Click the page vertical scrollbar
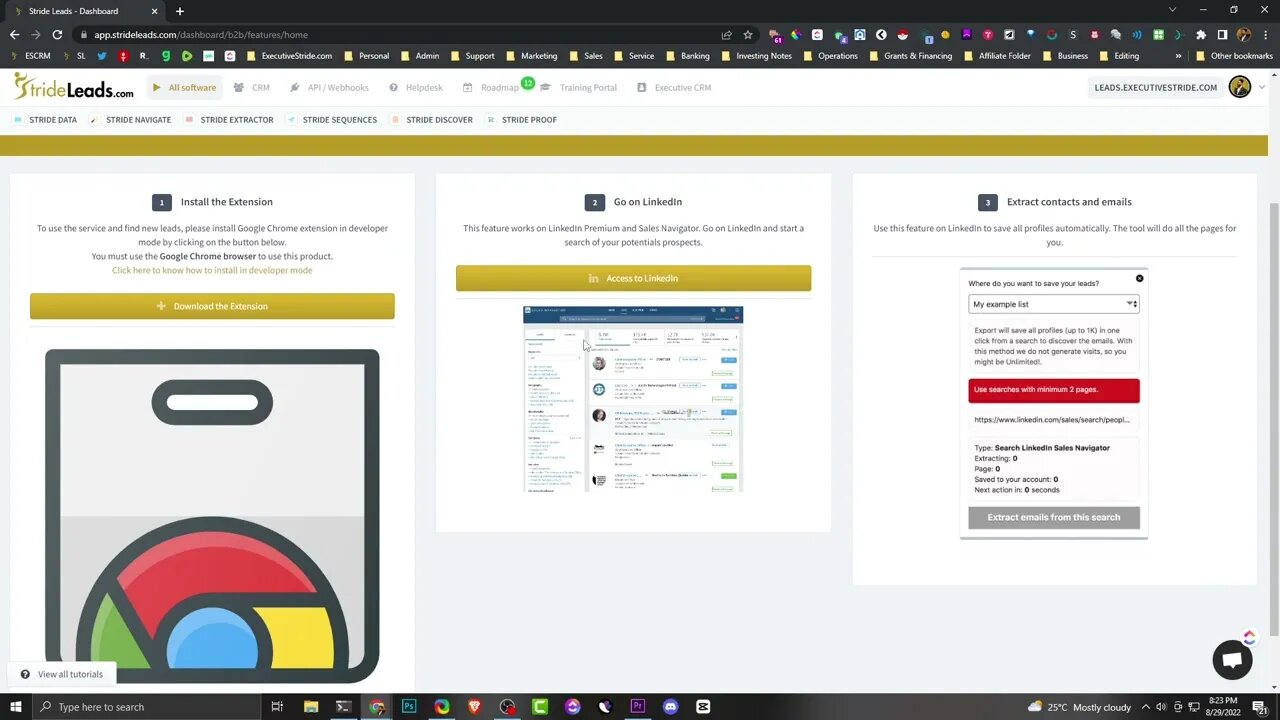 point(1274,420)
